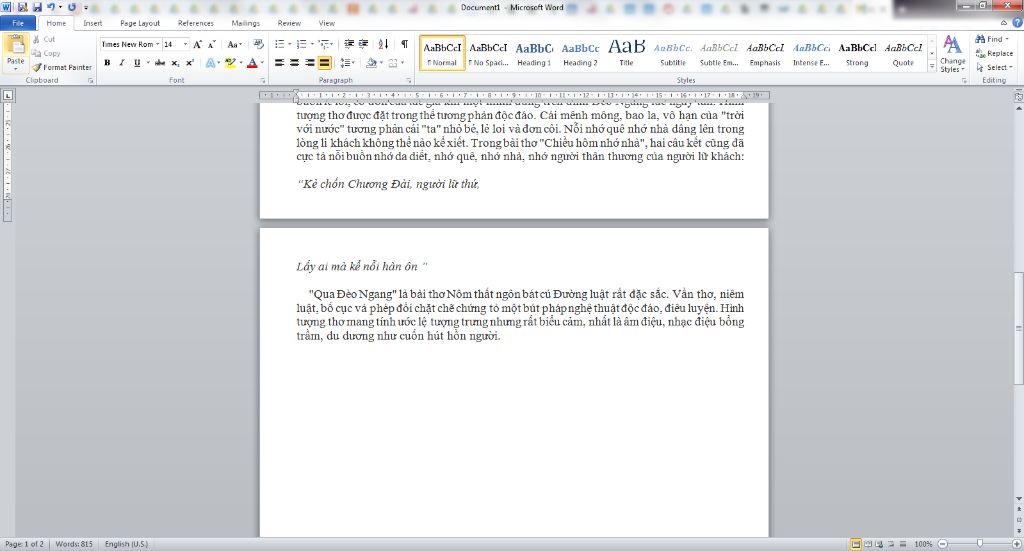Activate the Format Painter
The width and height of the screenshot is (1024, 551).
click(62, 67)
